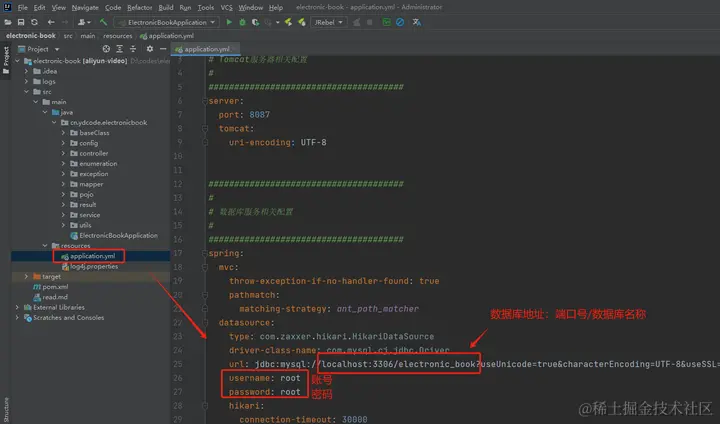Expand the target folder
The width and height of the screenshot is (720, 424).
[x=26, y=277]
